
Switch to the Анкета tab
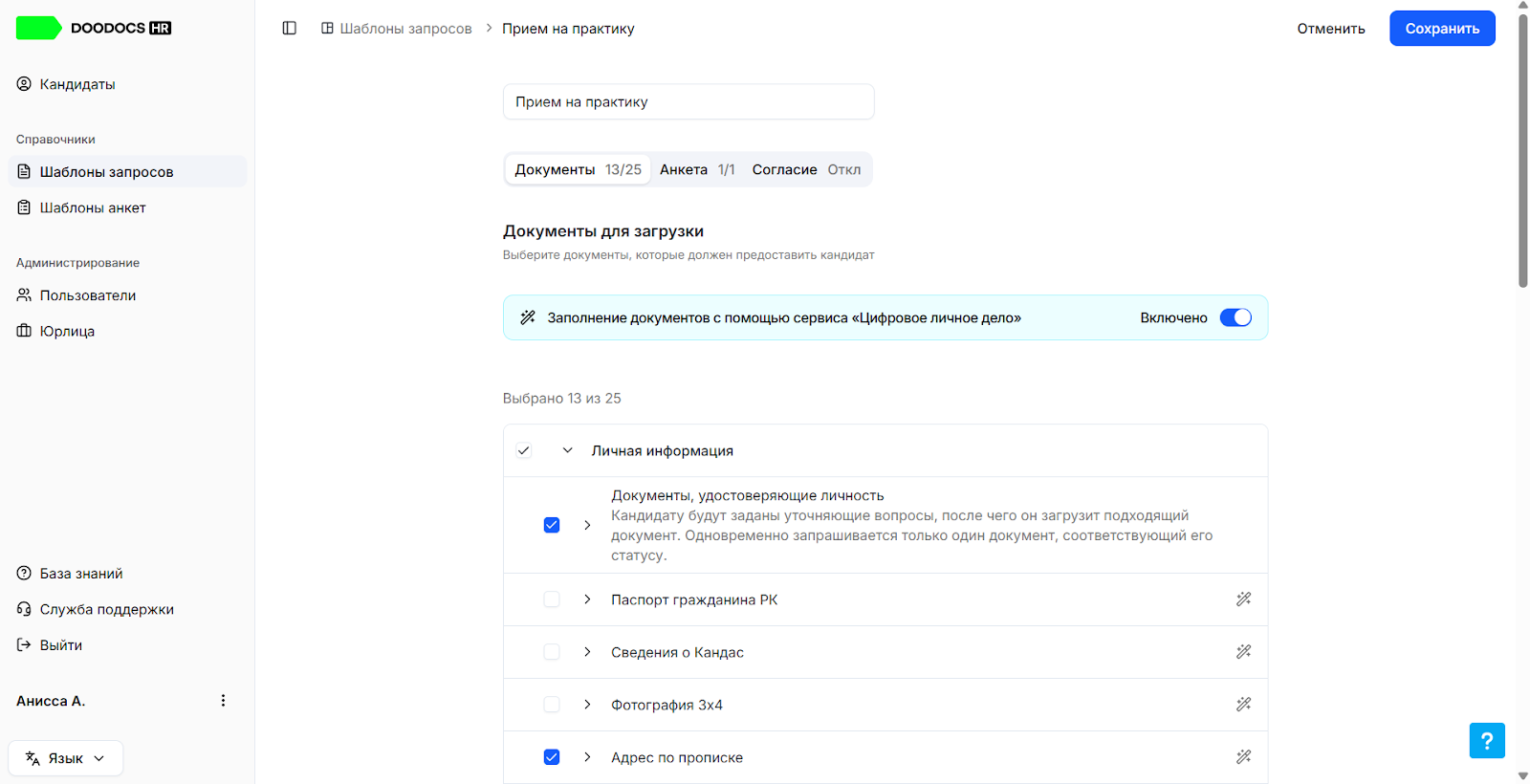697,169
